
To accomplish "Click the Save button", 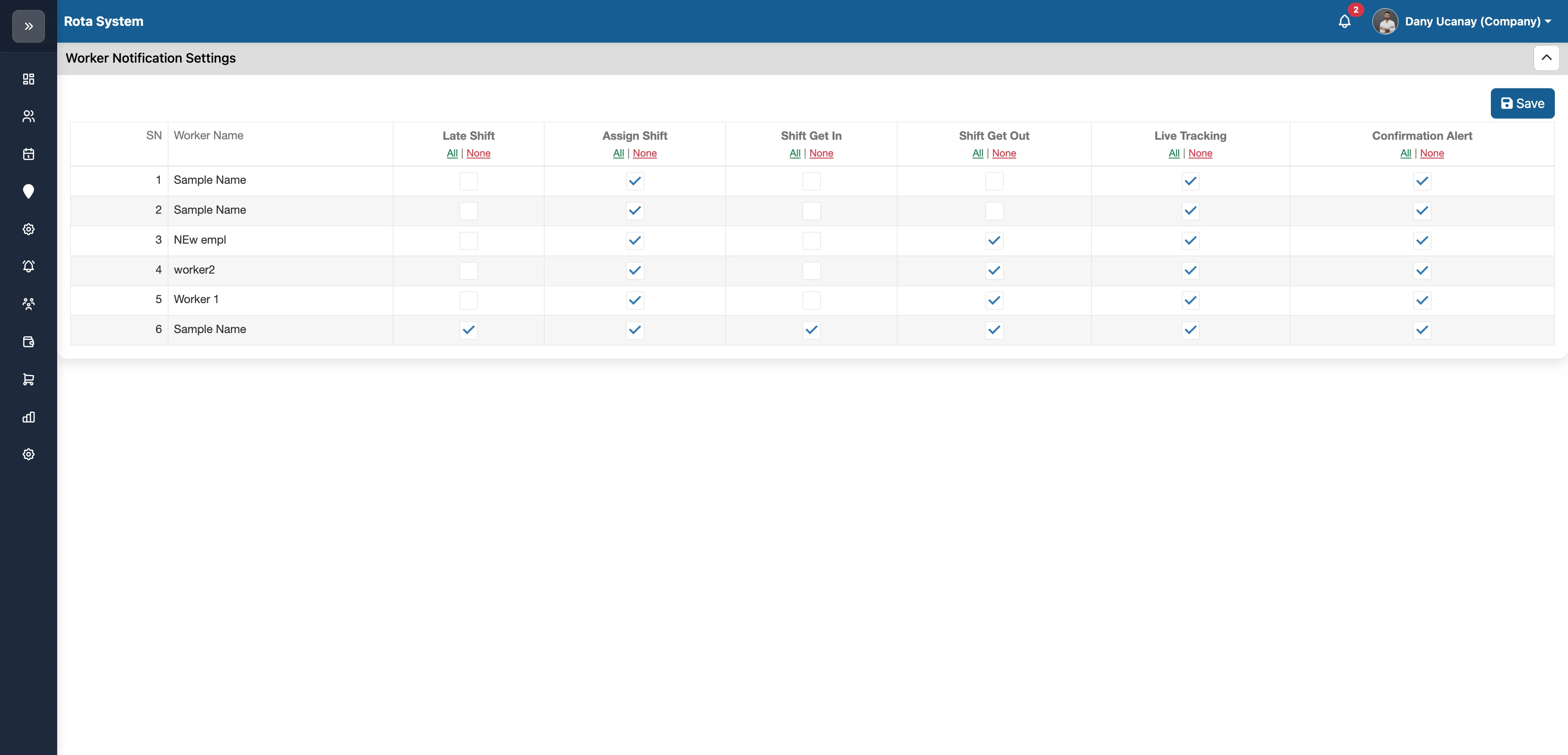I will click(1522, 103).
